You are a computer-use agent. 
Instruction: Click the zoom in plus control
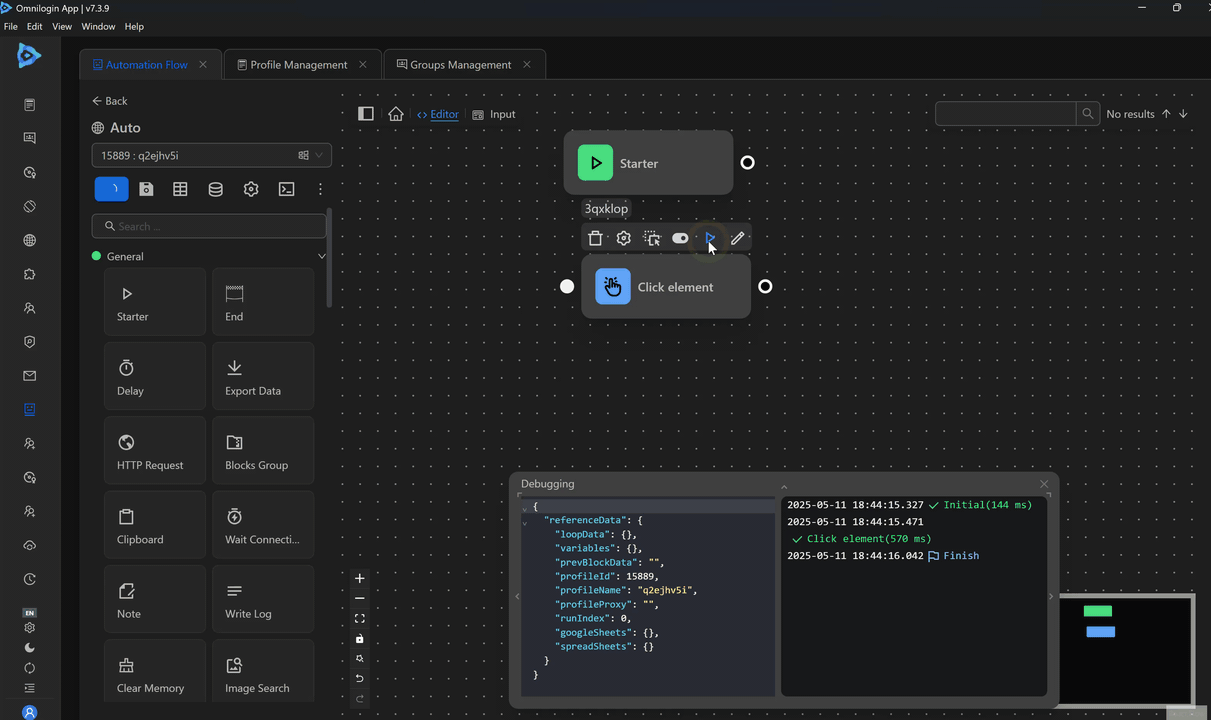pyautogui.click(x=360, y=578)
